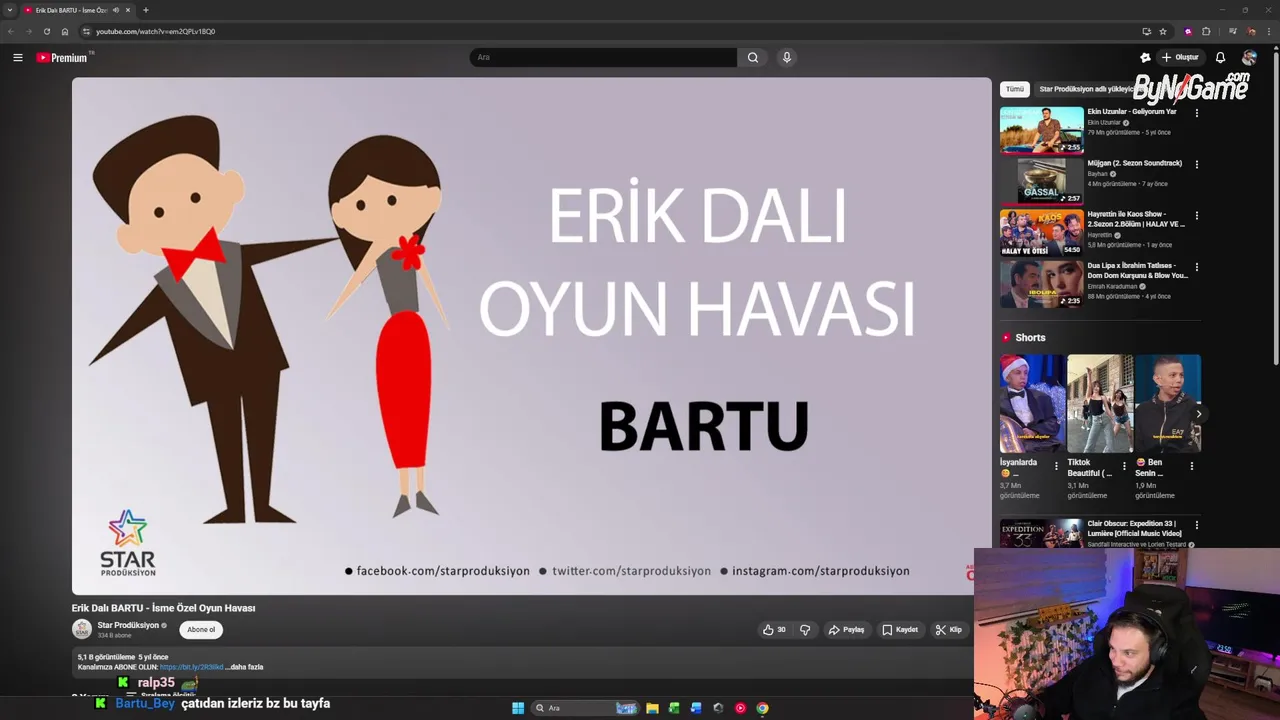Screen dimensions: 1280x720
Task: Expand description with daha fazla
Action: pyautogui.click(x=244, y=667)
